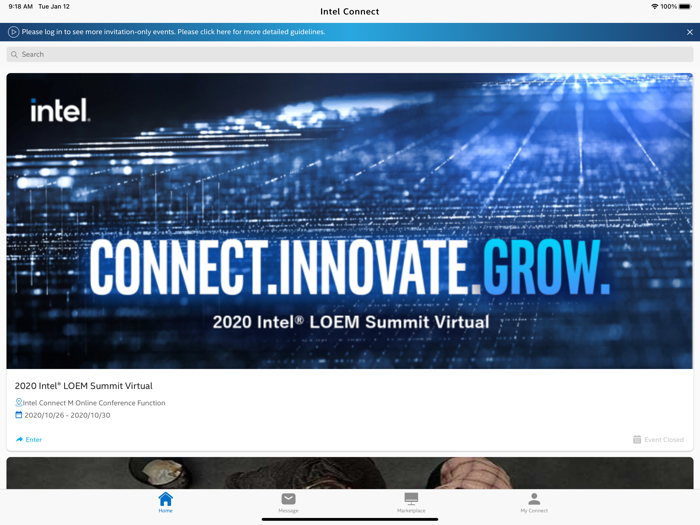
Task: Click the 9:18 AM clock in the status bar
Action: click(21, 7)
